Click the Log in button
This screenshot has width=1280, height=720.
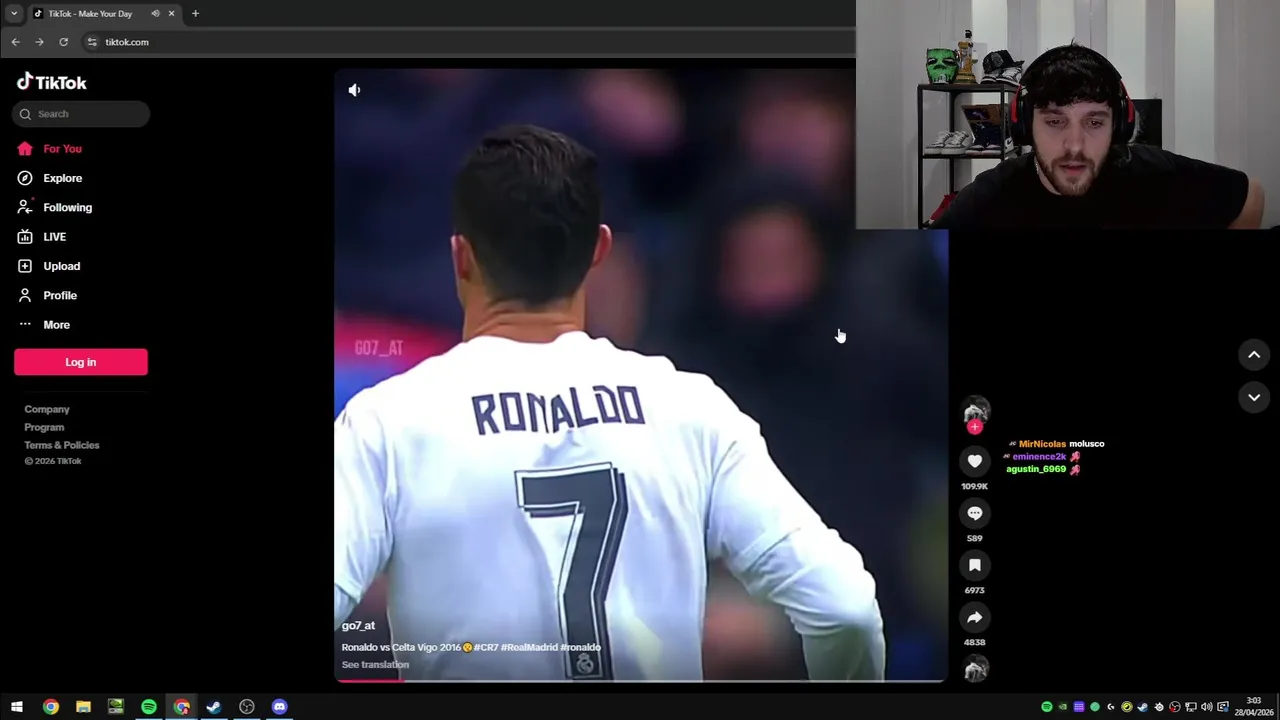pyautogui.click(x=81, y=362)
